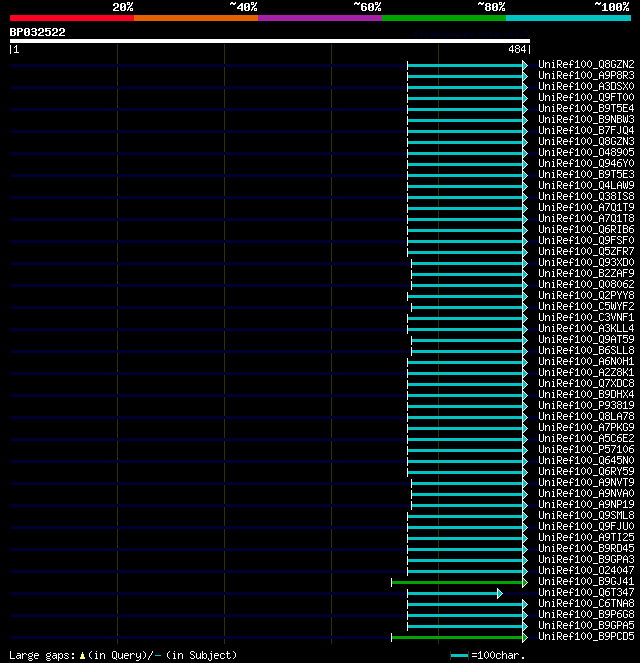Open the UniRef100_B2ZAF9 subject label
Screen dimensions: 640x663
coord(586,273)
